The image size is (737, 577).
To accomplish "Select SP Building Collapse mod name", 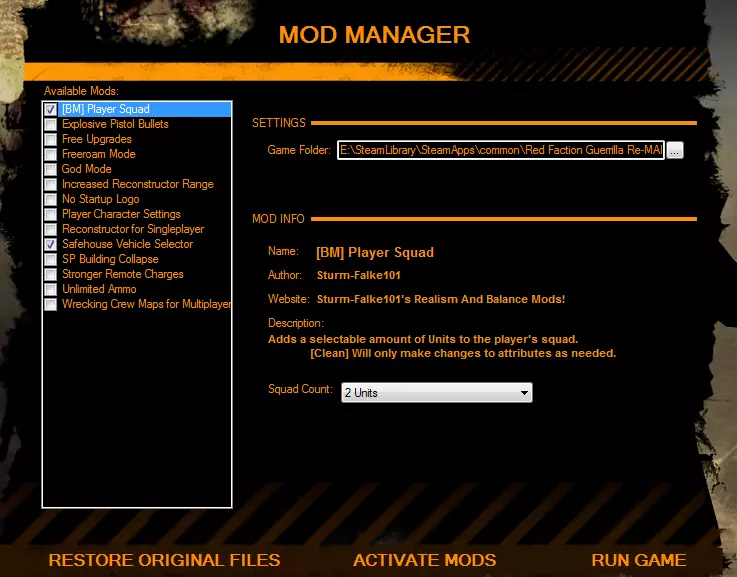I will click(110, 259).
